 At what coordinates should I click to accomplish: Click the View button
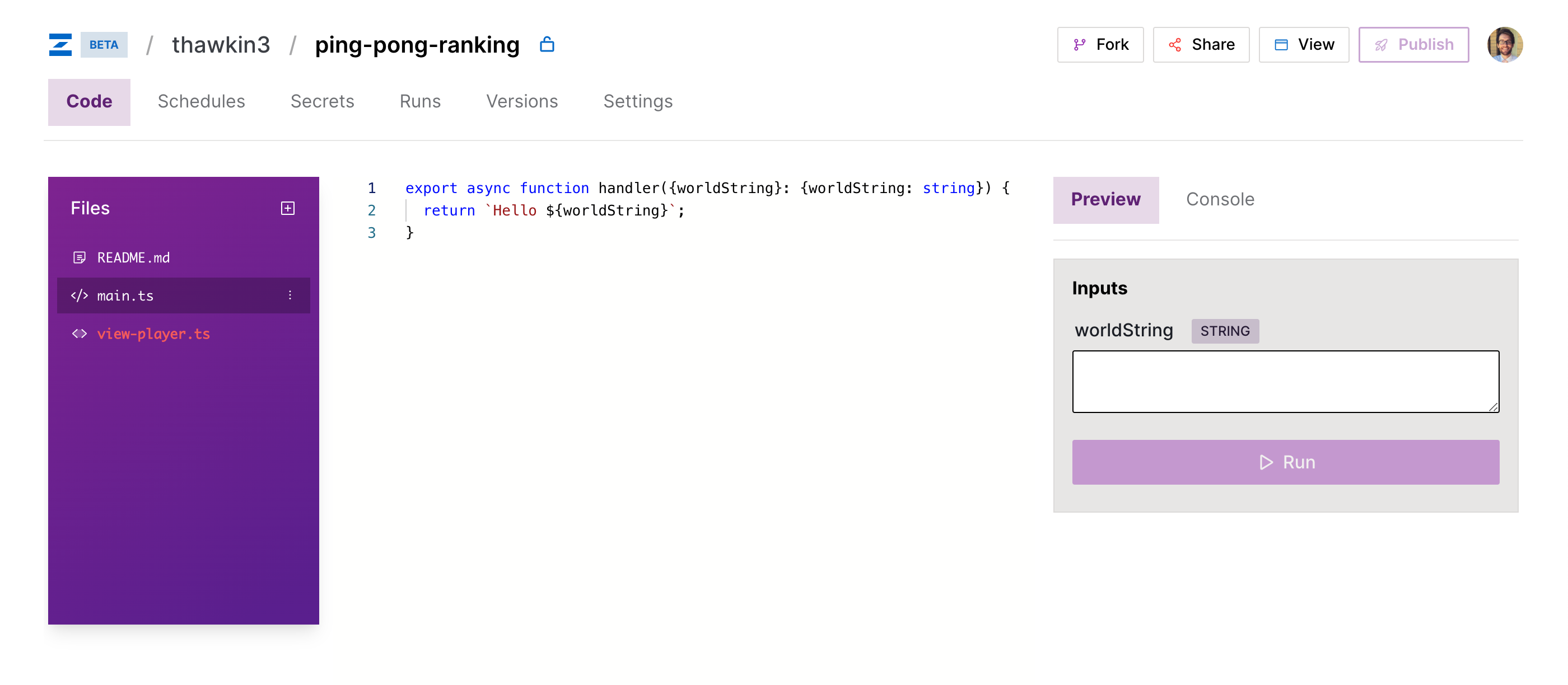tap(1303, 44)
